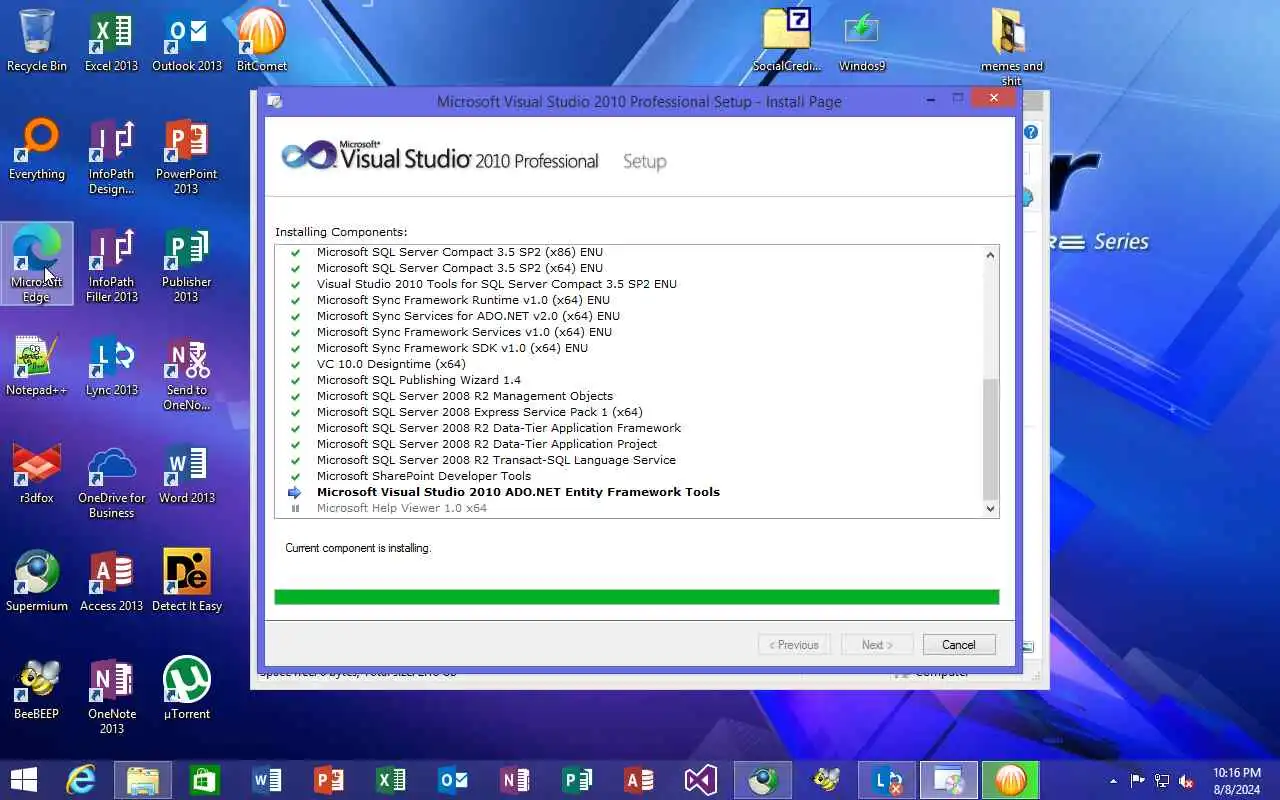Image resolution: width=1280 pixels, height=800 pixels.
Task: Select Microsoft Edge desktop icon
Action: 37,264
